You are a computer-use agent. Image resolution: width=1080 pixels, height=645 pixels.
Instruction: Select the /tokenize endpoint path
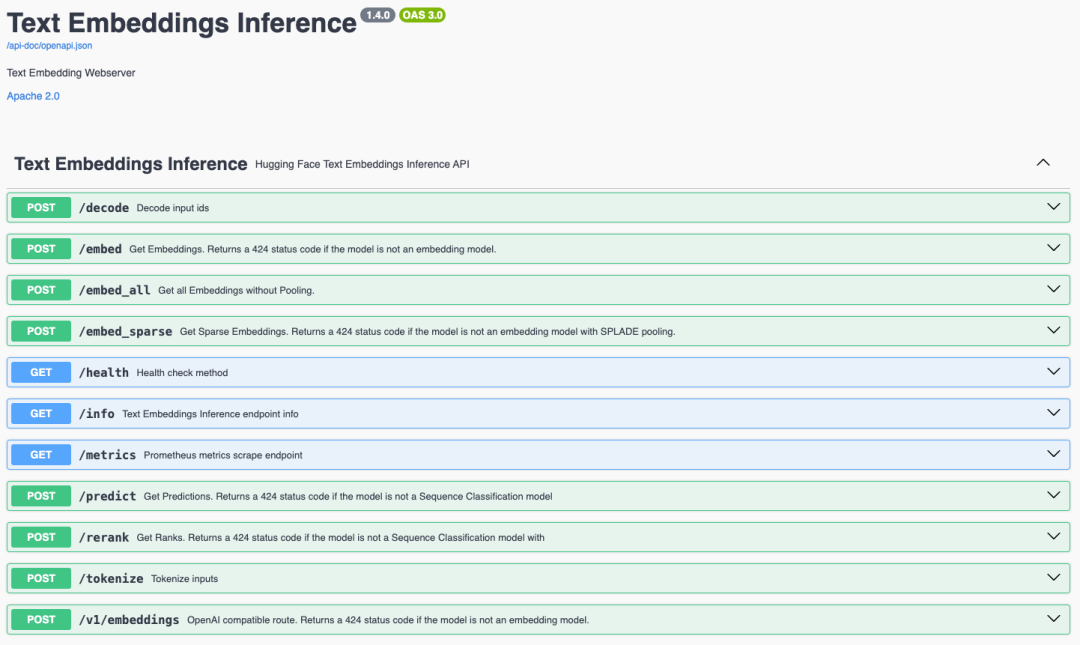111,578
